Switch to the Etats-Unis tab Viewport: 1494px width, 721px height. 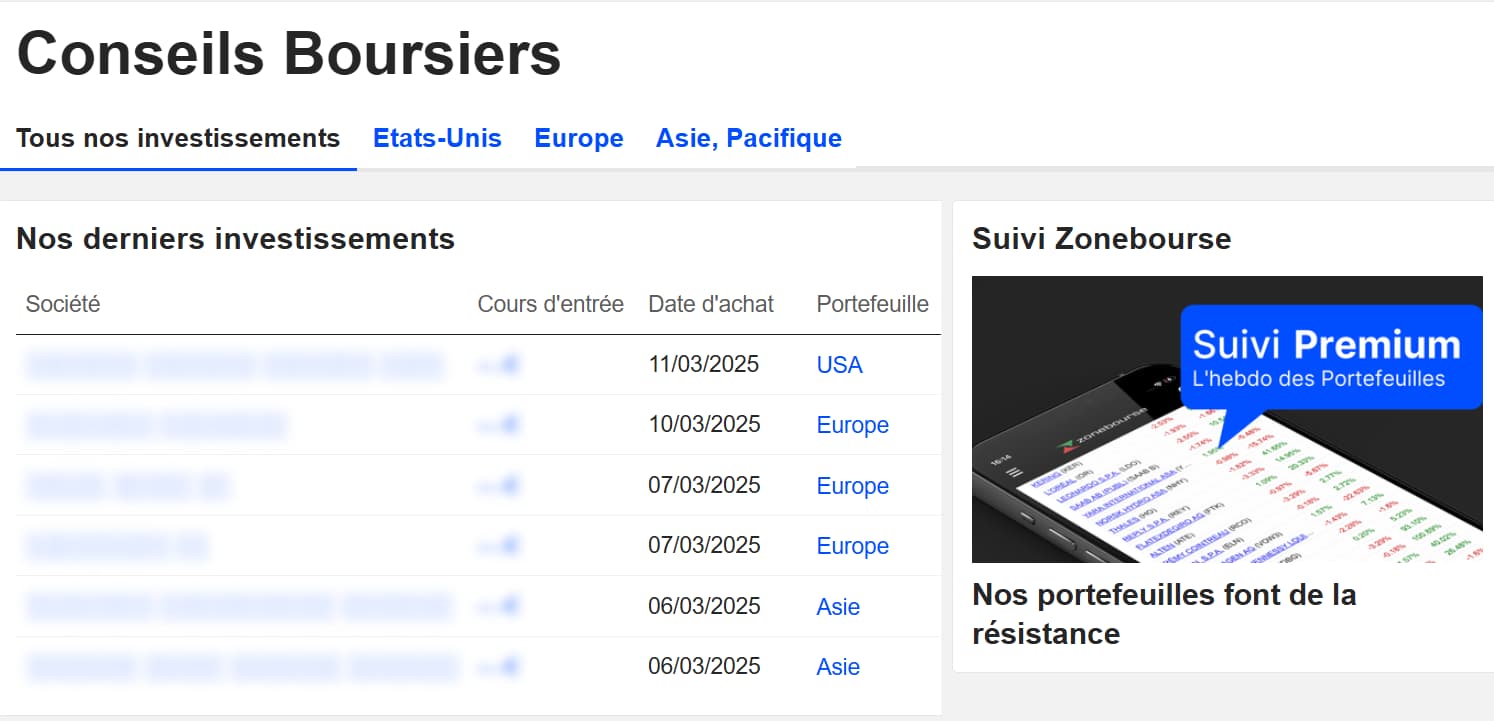pos(437,138)
